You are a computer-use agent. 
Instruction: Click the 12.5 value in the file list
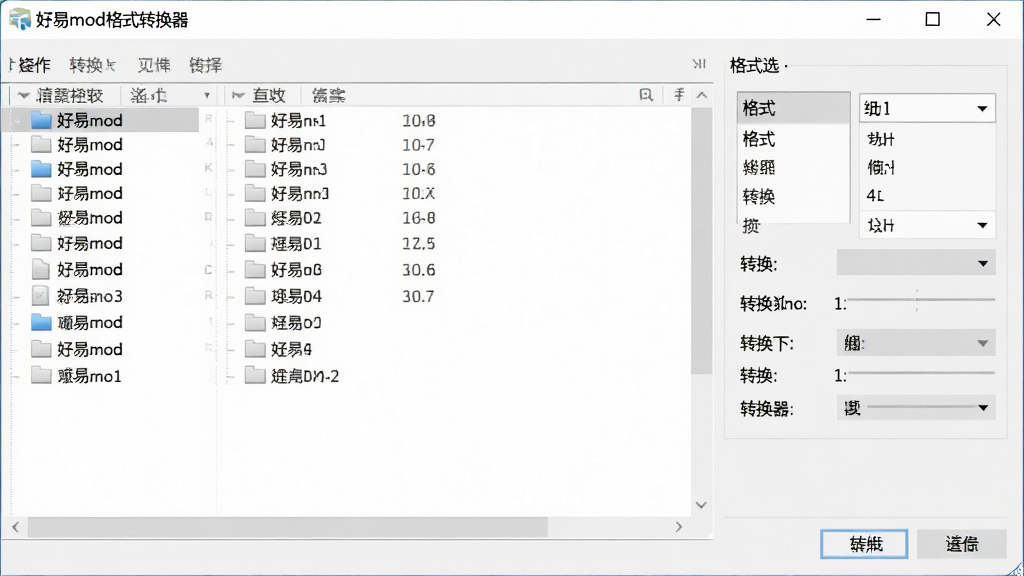[x=419, y=244]
